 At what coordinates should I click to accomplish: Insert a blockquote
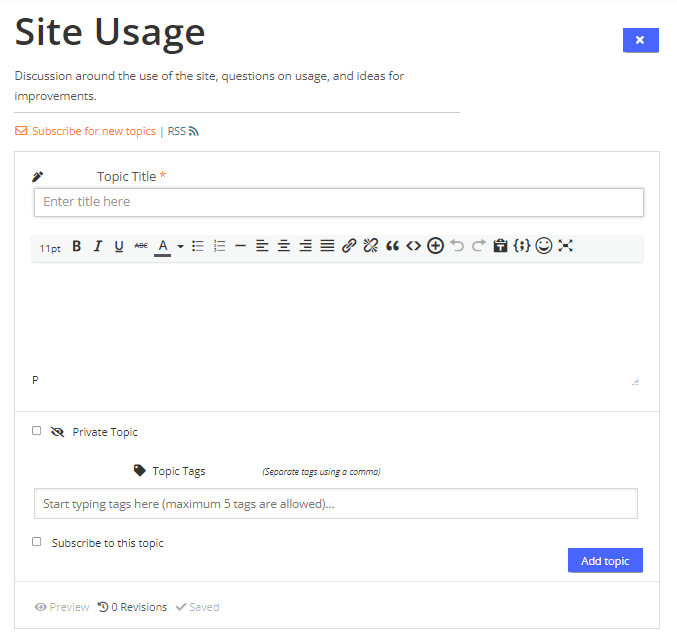392,246
